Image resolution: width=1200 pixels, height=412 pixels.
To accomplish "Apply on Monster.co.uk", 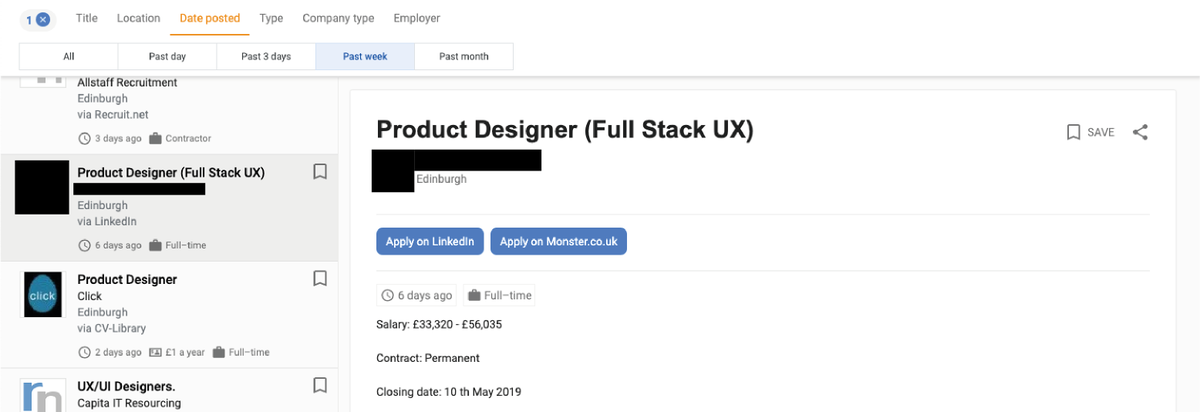I will pyautogui.click(x=558, y=241).
